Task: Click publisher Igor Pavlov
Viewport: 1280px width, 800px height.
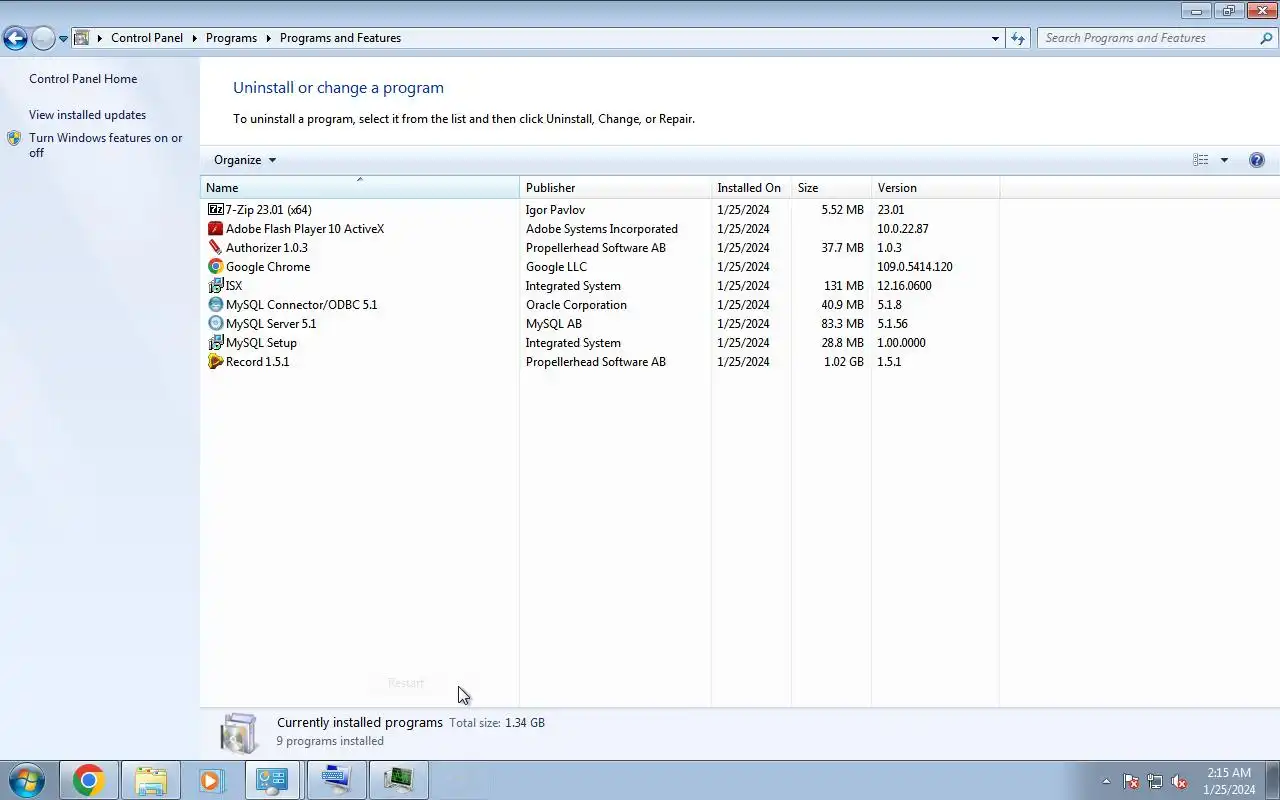Action: (555, 210)
